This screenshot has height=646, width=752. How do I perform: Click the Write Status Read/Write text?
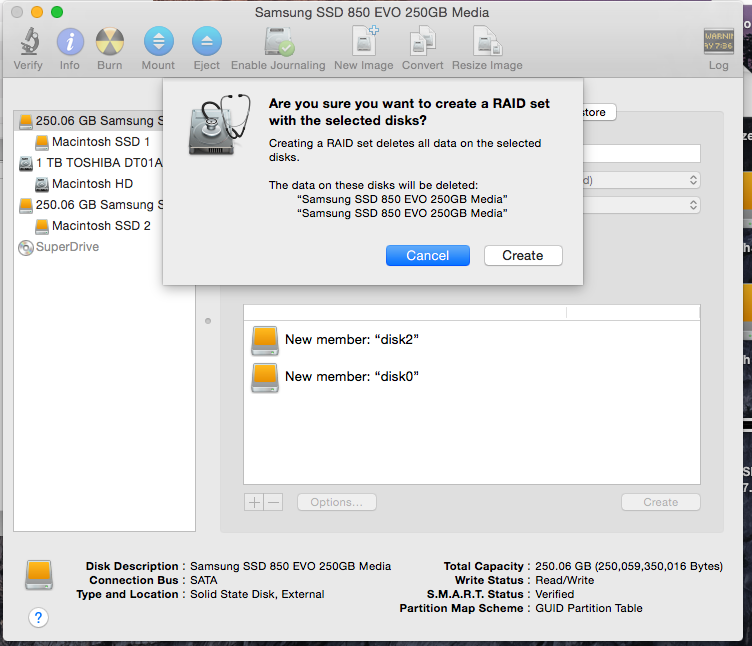(564, 580)
